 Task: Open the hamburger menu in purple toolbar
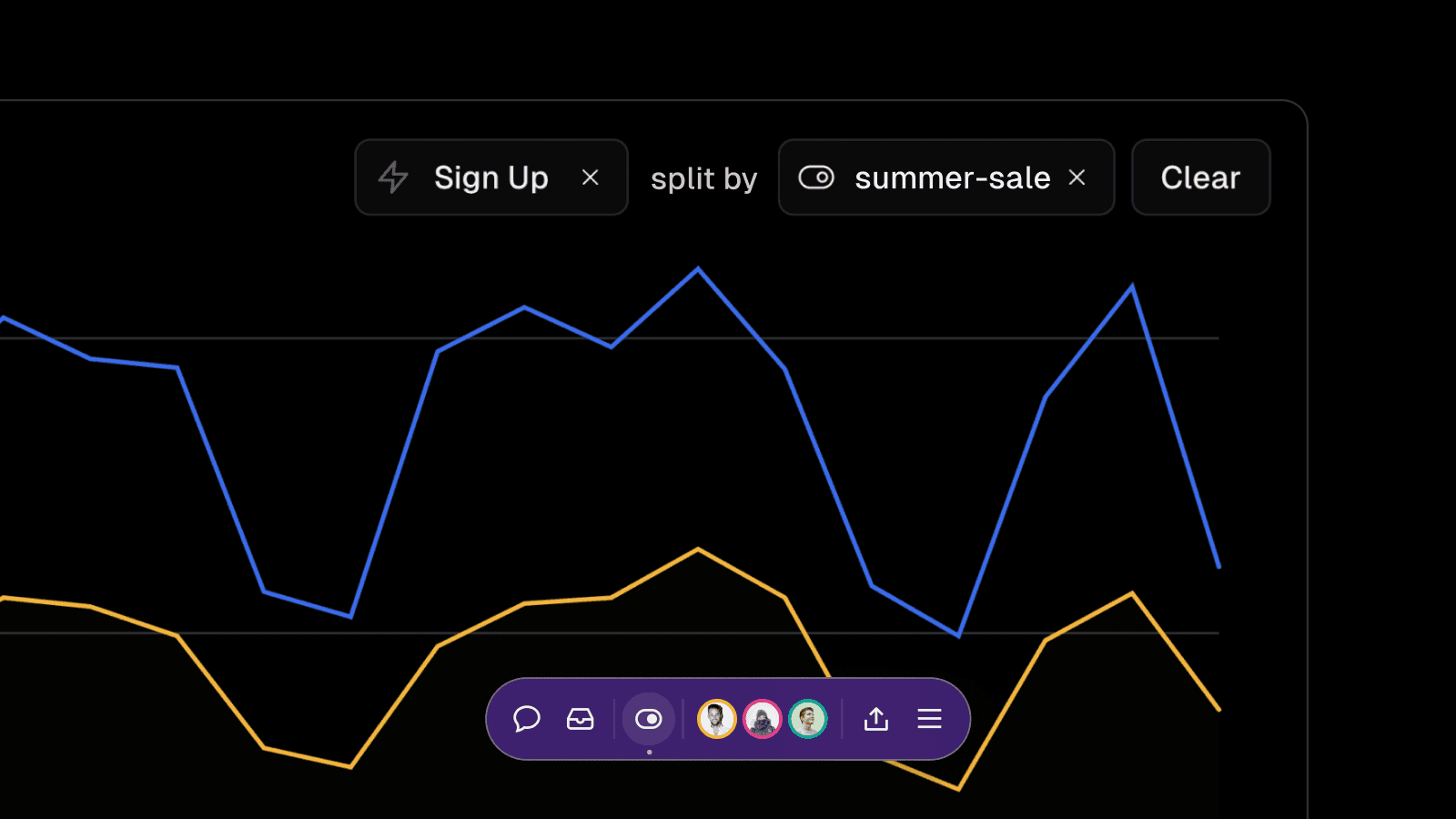point(929,719)
